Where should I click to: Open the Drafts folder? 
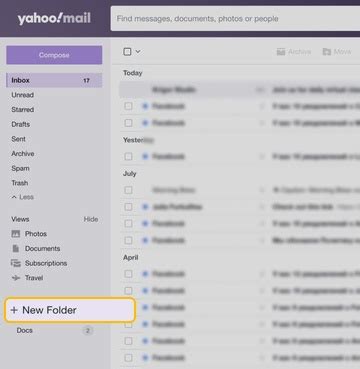(x=21, y=124)
